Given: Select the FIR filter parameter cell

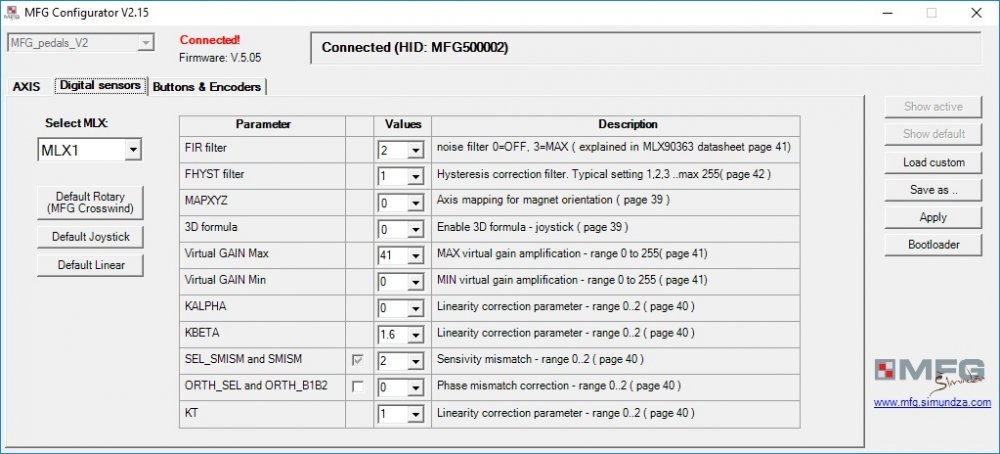Looking at the screenshot, I should pos(263,148).
